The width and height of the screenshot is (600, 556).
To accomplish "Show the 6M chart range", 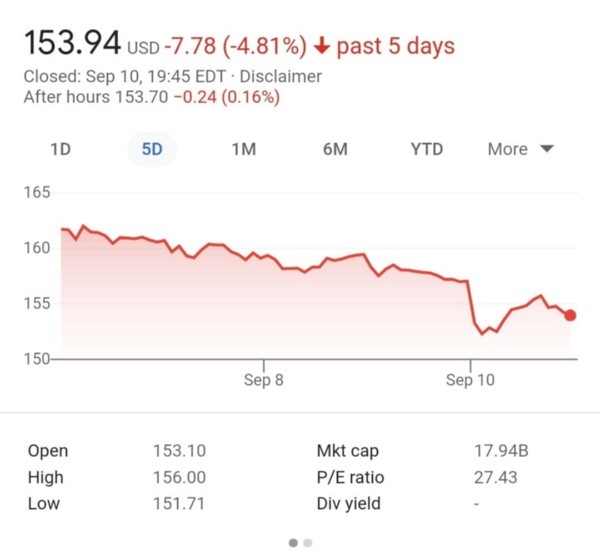I will [335, 149].
